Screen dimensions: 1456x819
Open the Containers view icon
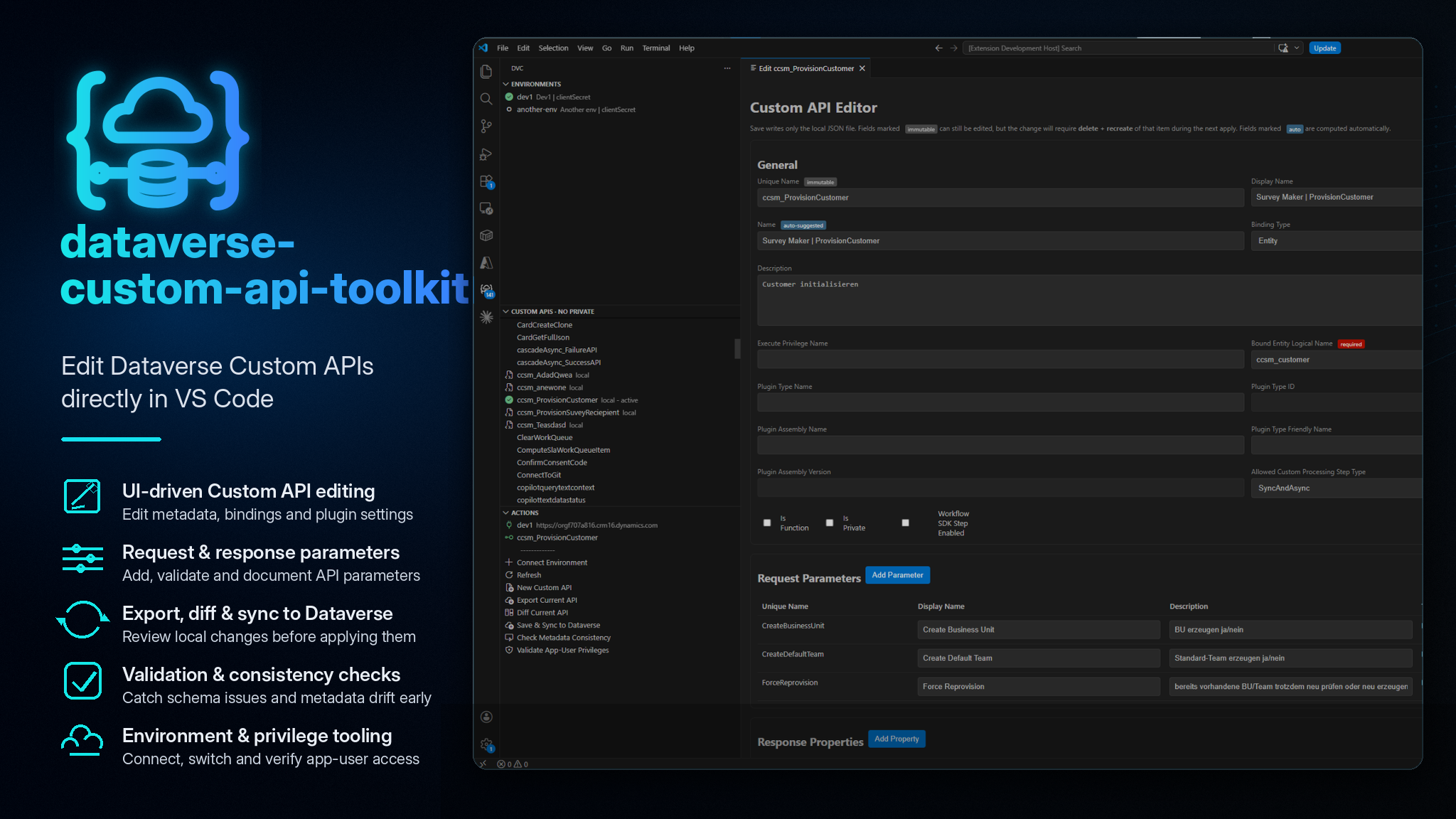click(x=486, y=235)
